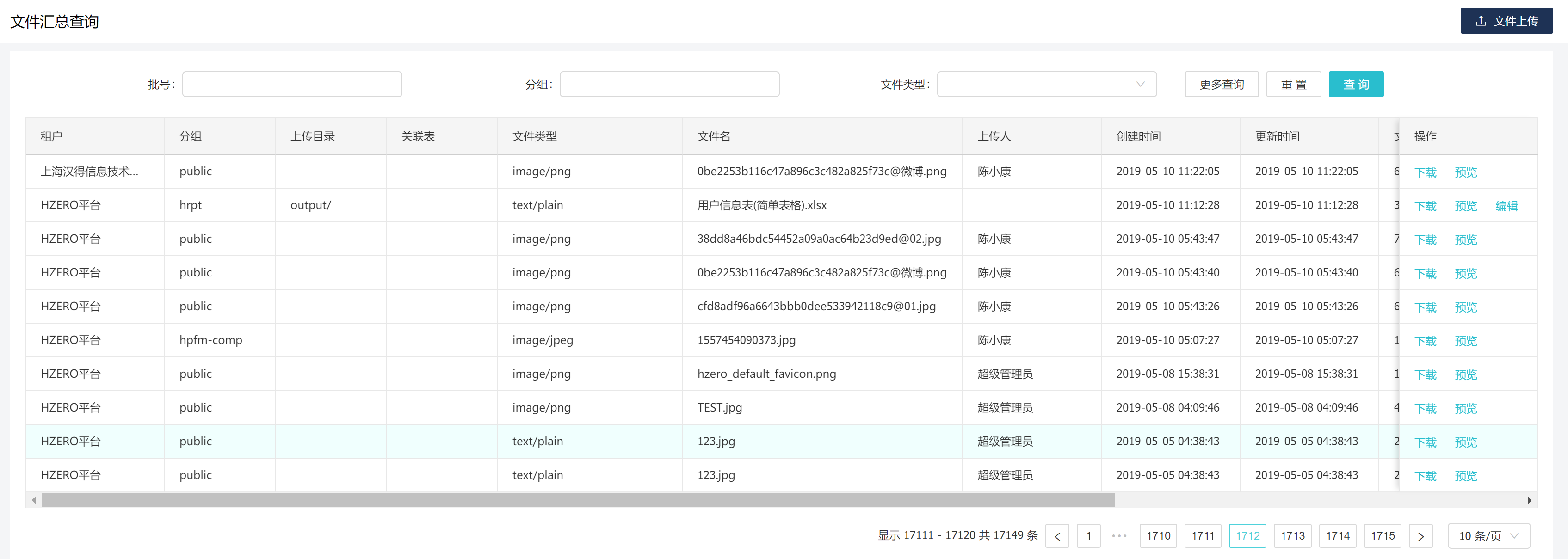Select current page 1712
1568x559 pixels.
(1248, 536)
